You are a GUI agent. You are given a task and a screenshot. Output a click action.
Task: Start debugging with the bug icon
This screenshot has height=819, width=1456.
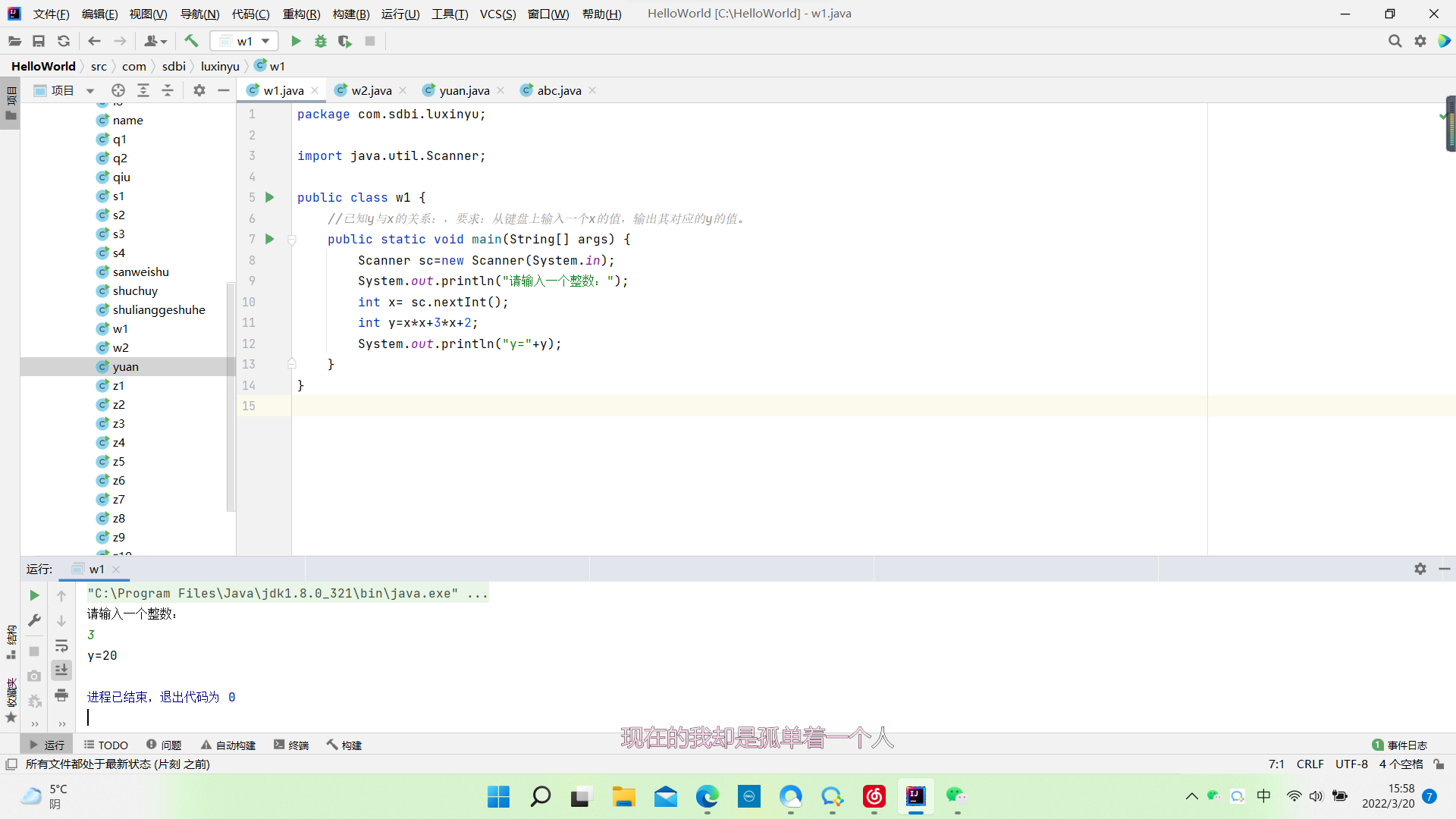(321, 41)
